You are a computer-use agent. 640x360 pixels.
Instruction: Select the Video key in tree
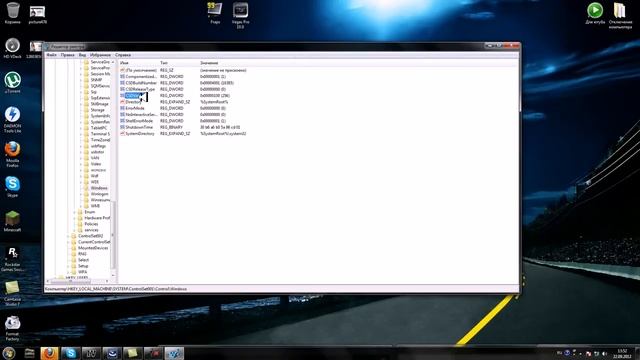pyautogui.click(x=96, y=164)
